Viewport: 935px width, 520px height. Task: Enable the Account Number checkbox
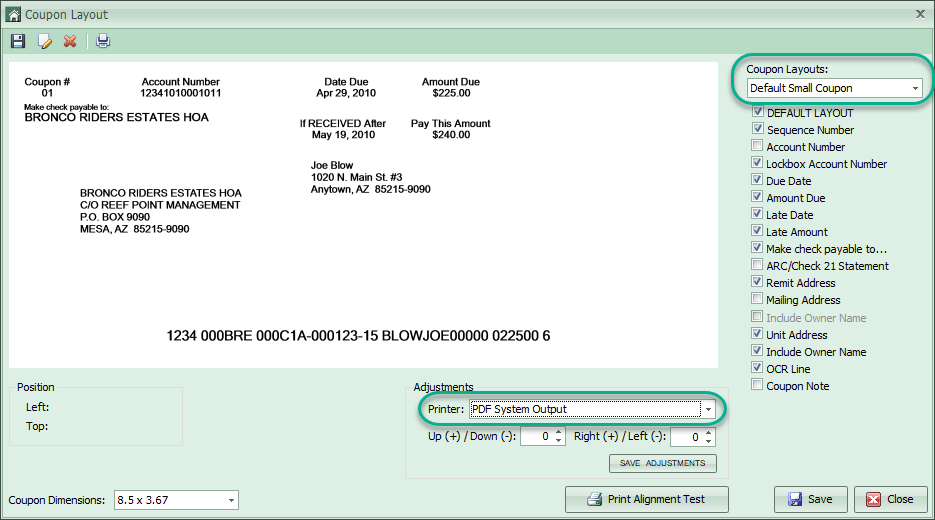[757, 145]
